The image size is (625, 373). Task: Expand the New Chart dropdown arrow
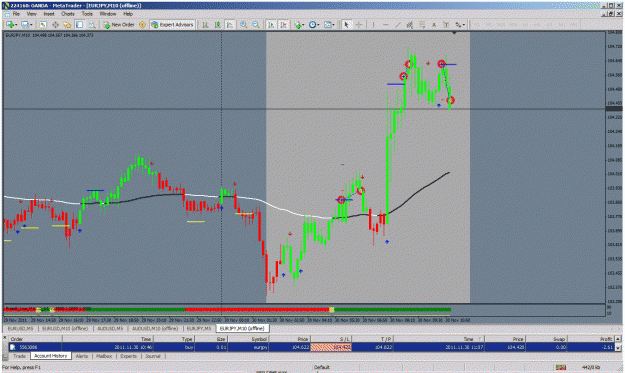tap(16, 25)
